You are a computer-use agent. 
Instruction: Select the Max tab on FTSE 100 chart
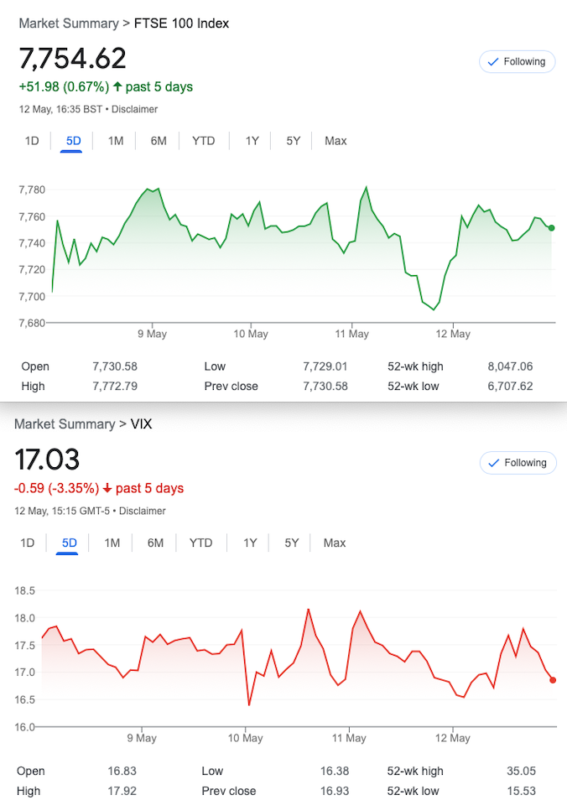(335, 141)
